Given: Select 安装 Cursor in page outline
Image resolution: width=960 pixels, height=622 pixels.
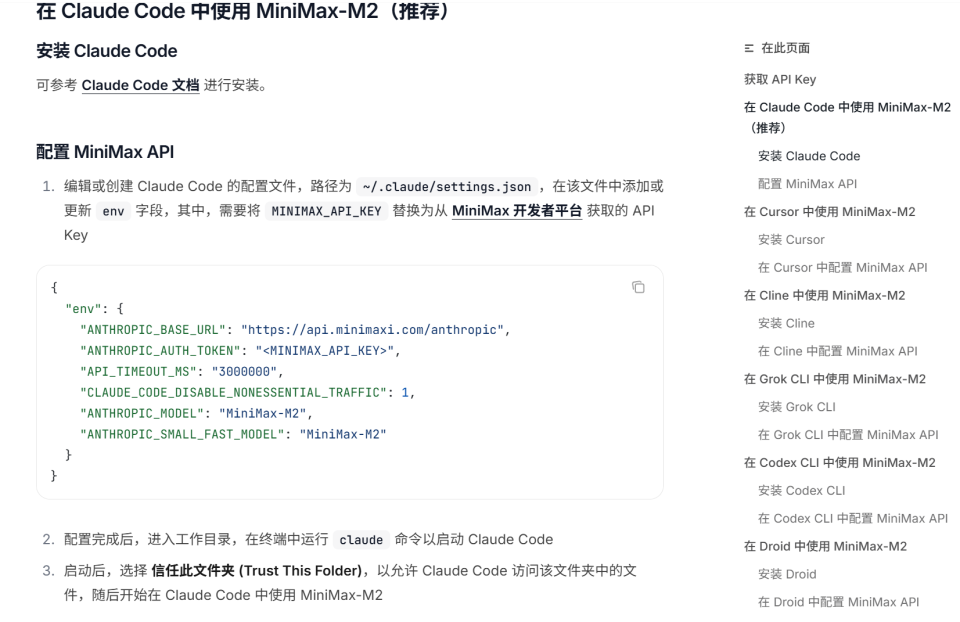Looking at the screenshot, I should pyautogui.click(x=791, y=239).
